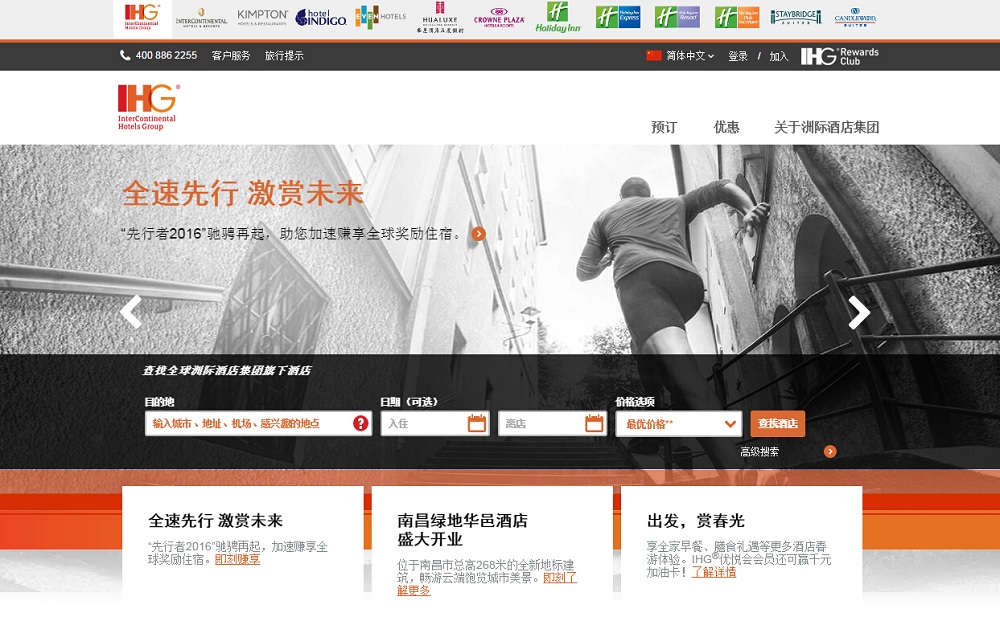1000x617 pixels.
Task: Click the main IHG InterContinental Hotels Group logo
Action: coord(148,107)
